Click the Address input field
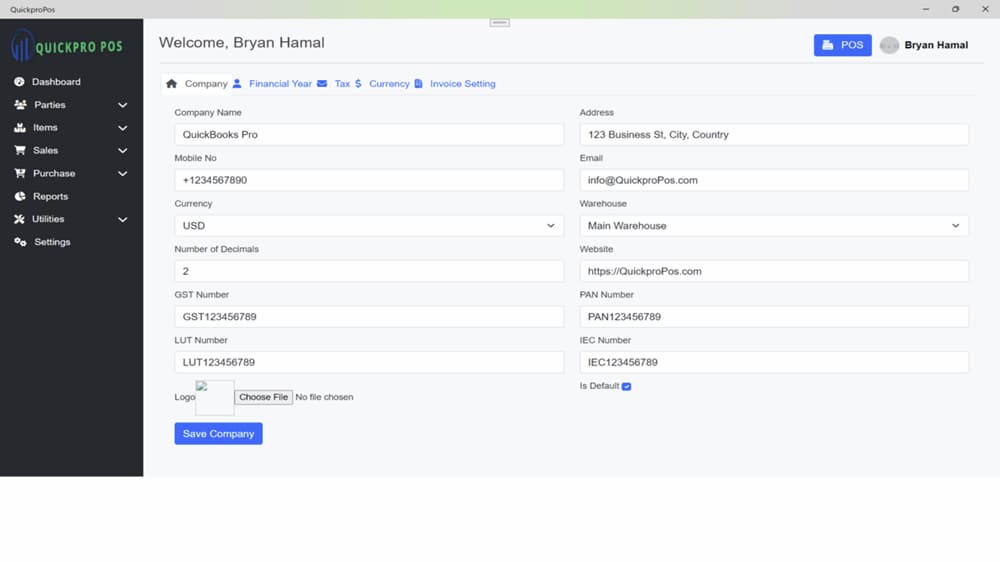This screenshot has height=562, width=1000. 774,135
